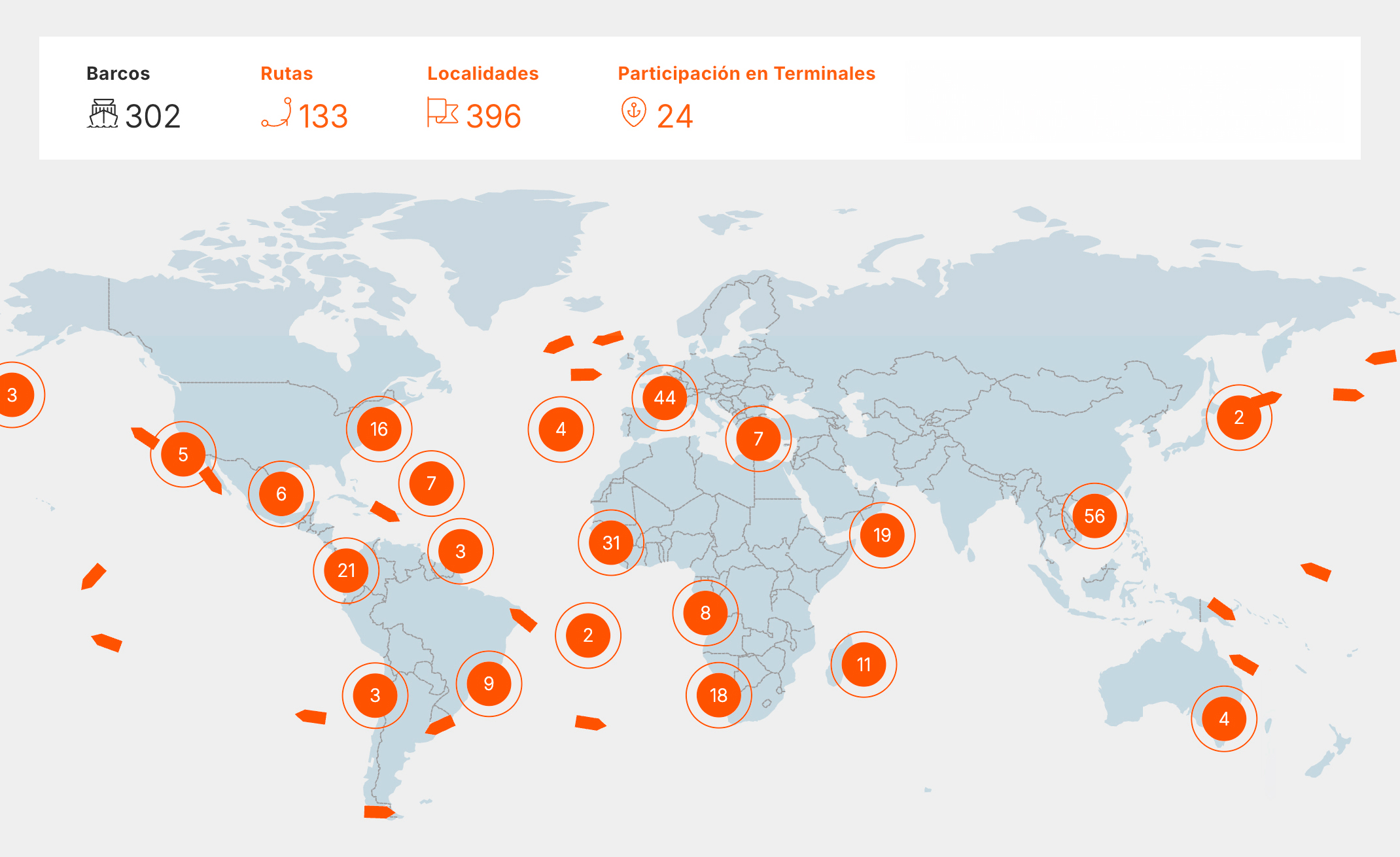Select ship in Pacific east of Philippines
This screenshot has width=1400, height=857.
pyautogui.click(x=1316, y=572)
